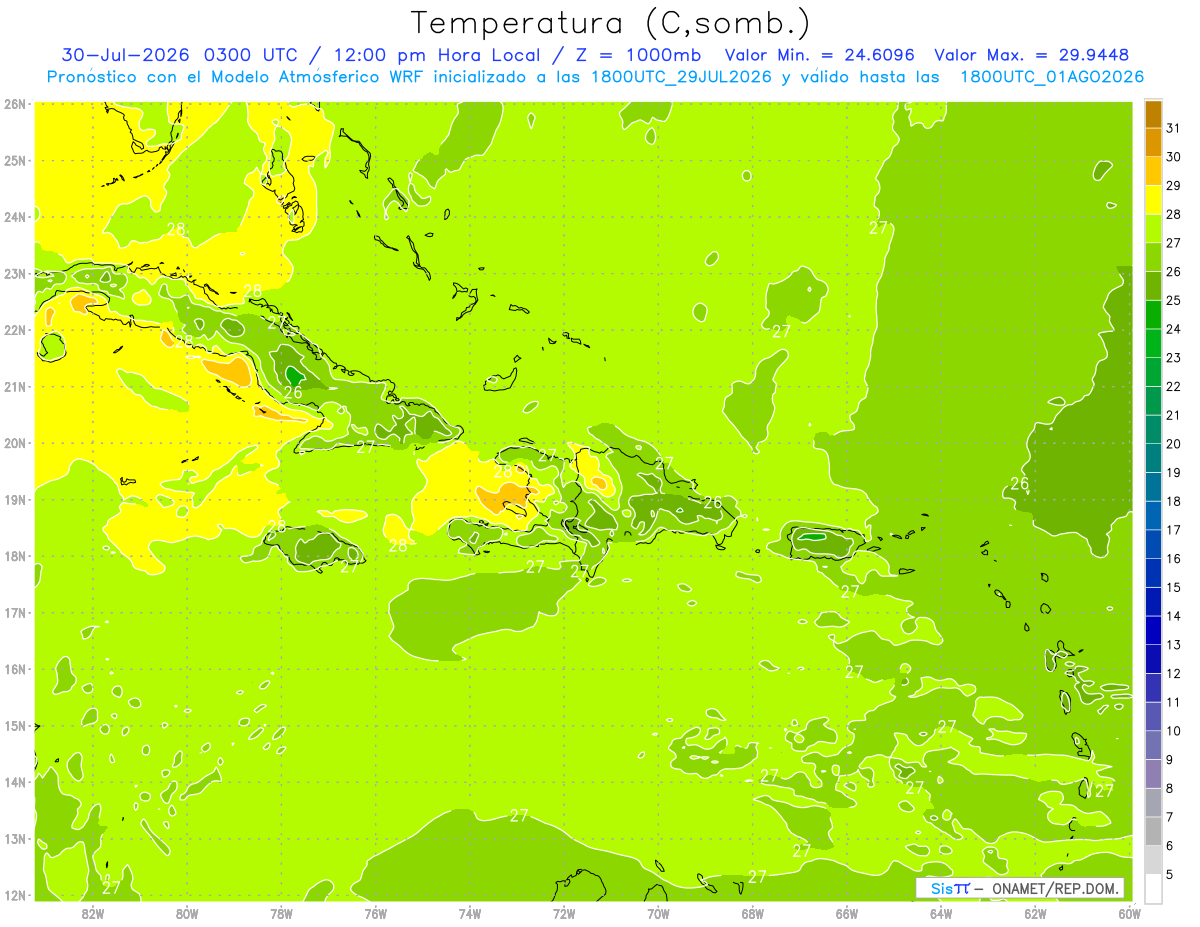This screenshot has height=927, width=1200.
Task: Click the legend value 25 on the color bar
Action: [1173, 300]
